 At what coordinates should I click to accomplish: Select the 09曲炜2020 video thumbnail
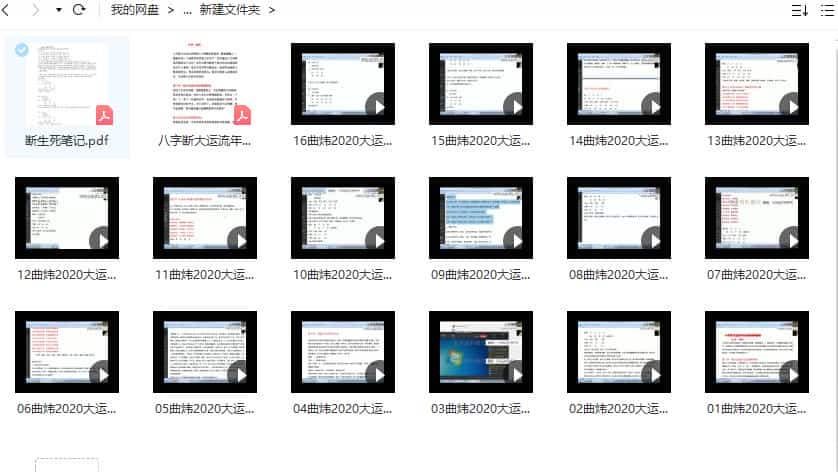[481, 218]
